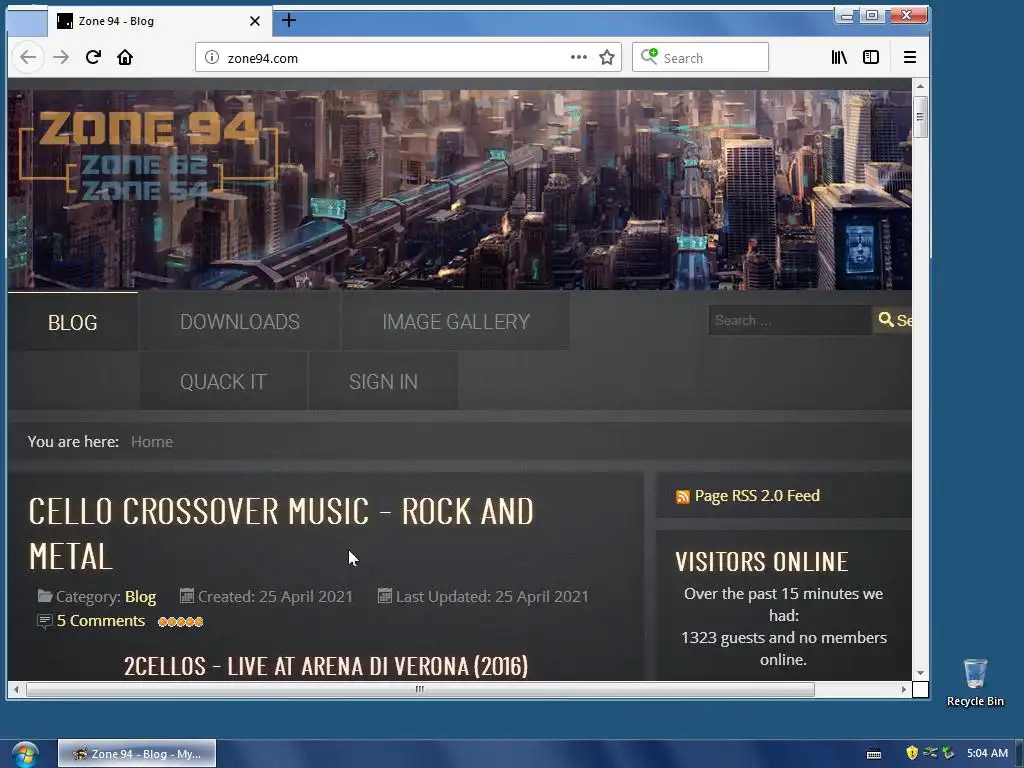Image resolution: width=1024 pixels, height=768 pixels.
Task: Click the website Search text box
Action: point(790,320)
